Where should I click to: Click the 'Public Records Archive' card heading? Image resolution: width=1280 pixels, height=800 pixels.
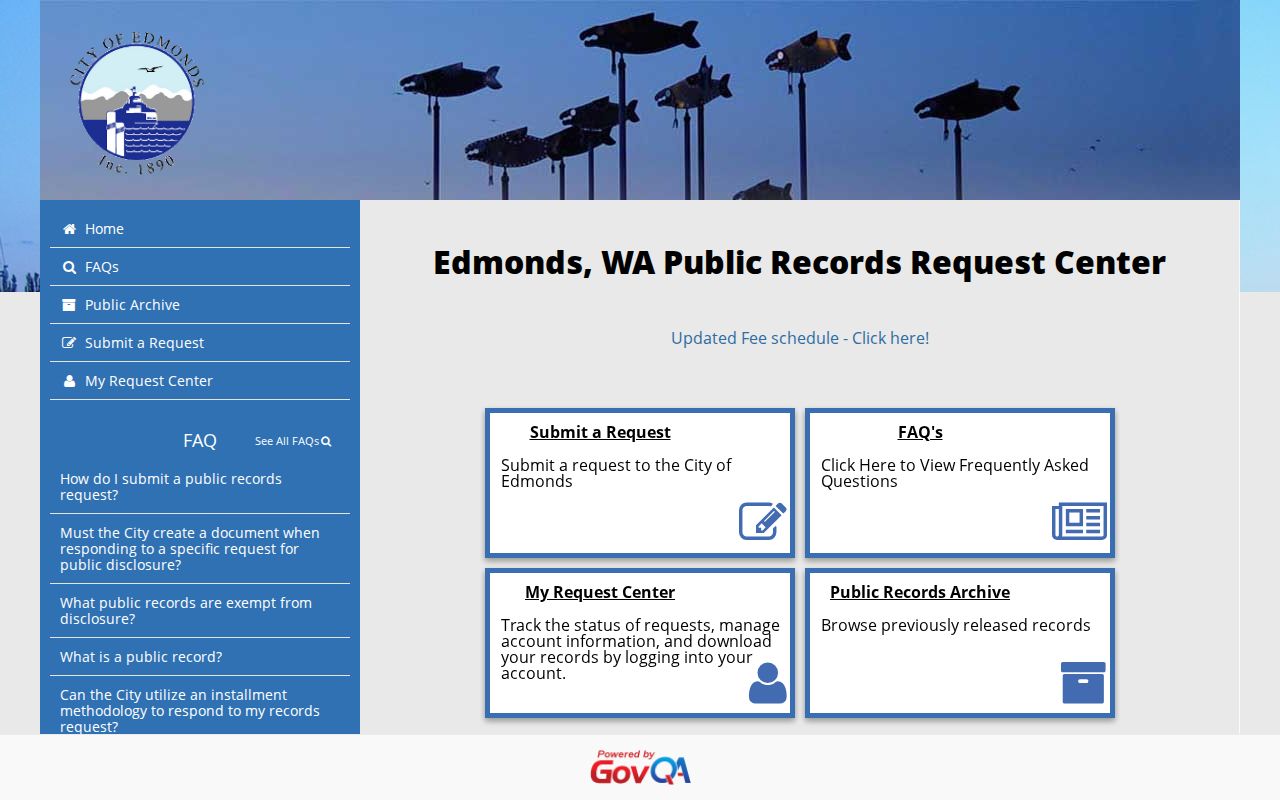[x=920, y=592]
